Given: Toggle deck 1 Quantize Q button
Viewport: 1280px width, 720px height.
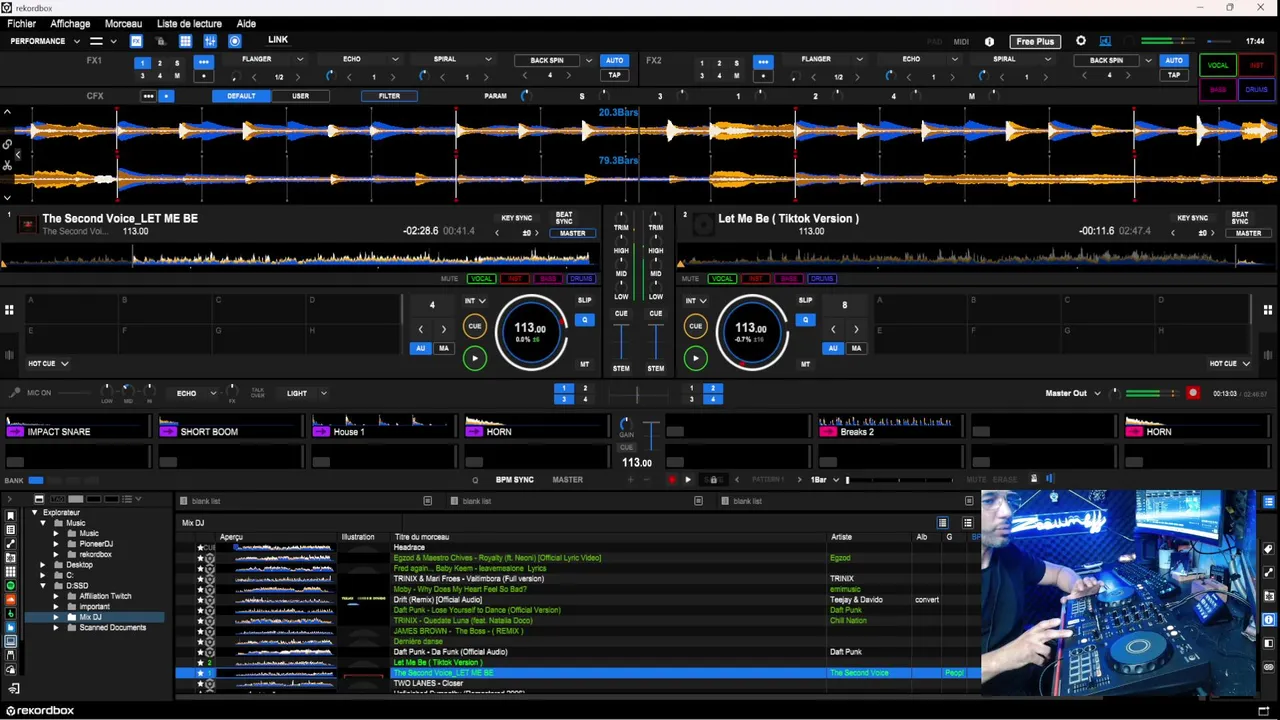Looking at the screenshot, I should [585, 320].
